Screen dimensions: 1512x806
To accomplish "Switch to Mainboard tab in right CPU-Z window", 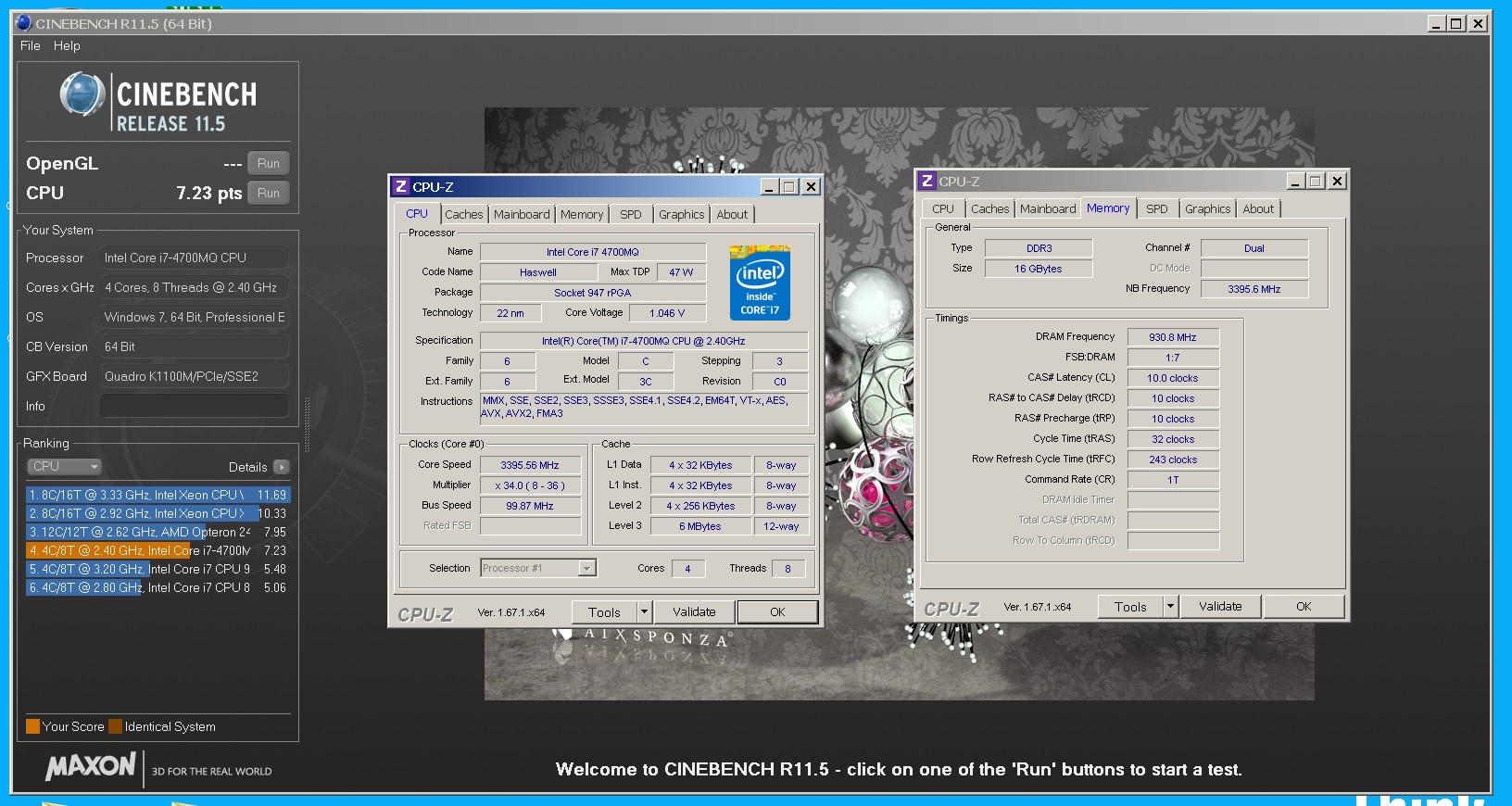I will tap(1048, 208).
